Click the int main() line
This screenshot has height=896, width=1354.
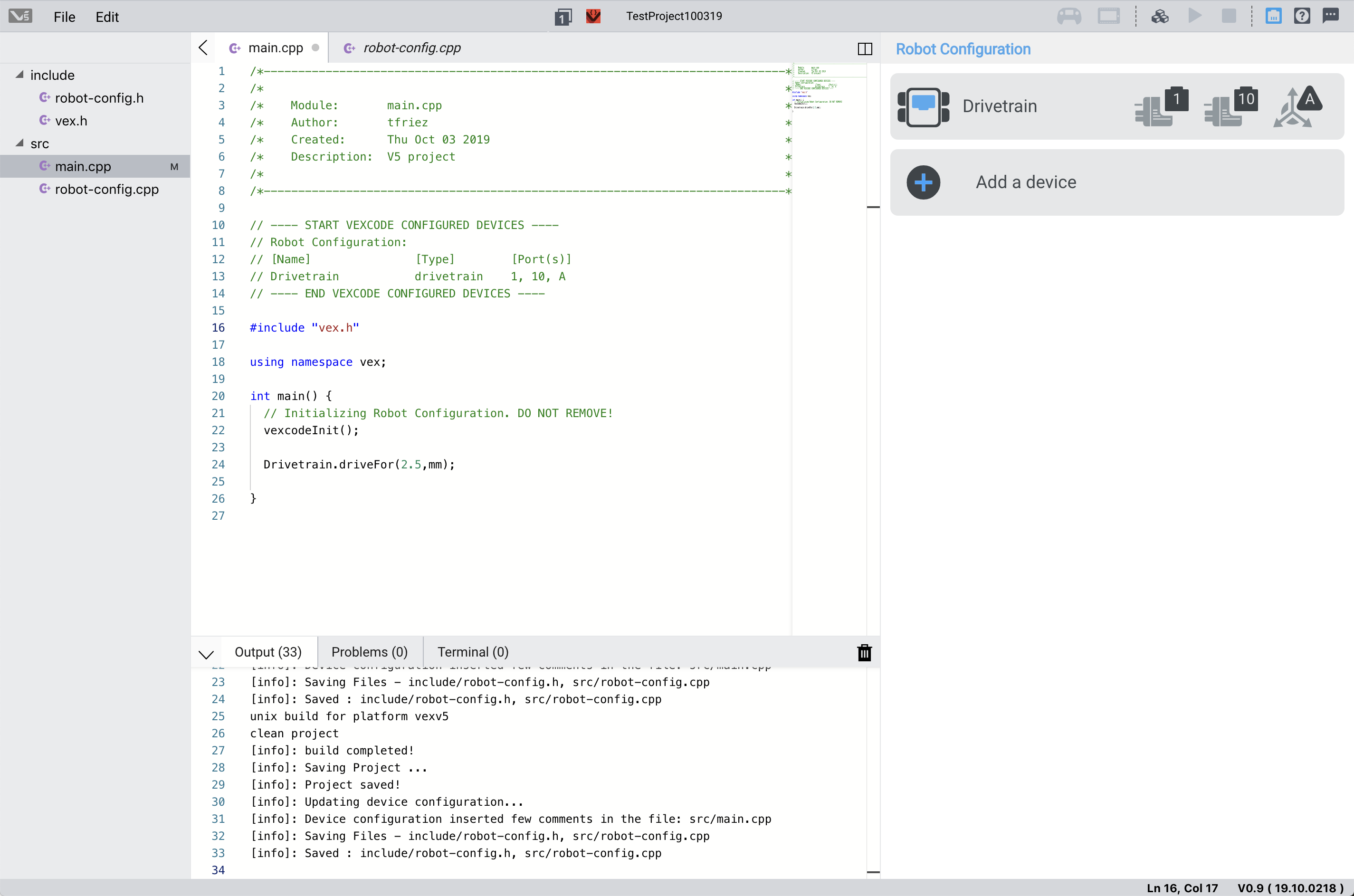click(x=291, y=396)
